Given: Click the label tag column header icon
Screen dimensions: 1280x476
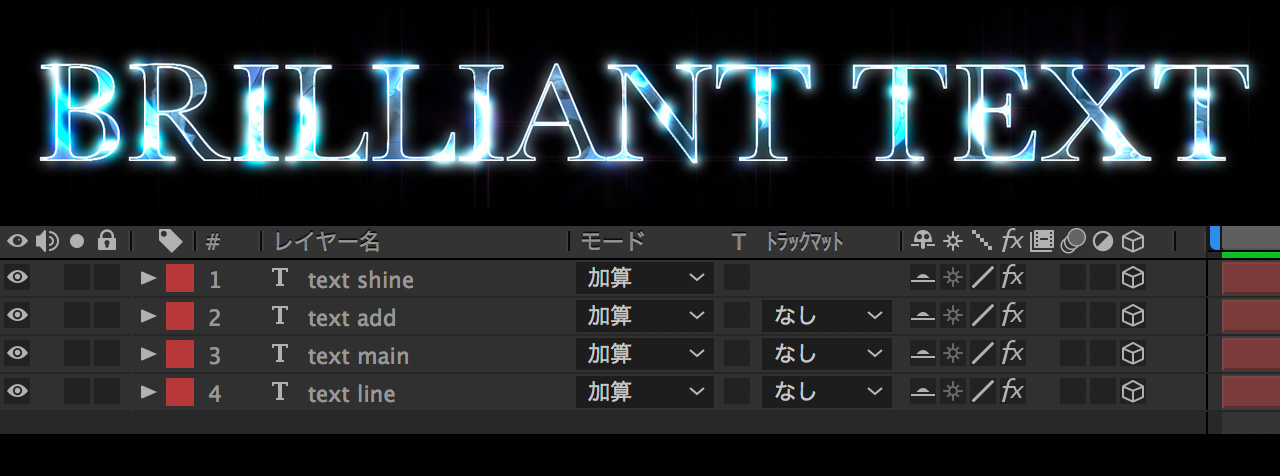Looking at the screenshot, I should click(x=170, y=241).
